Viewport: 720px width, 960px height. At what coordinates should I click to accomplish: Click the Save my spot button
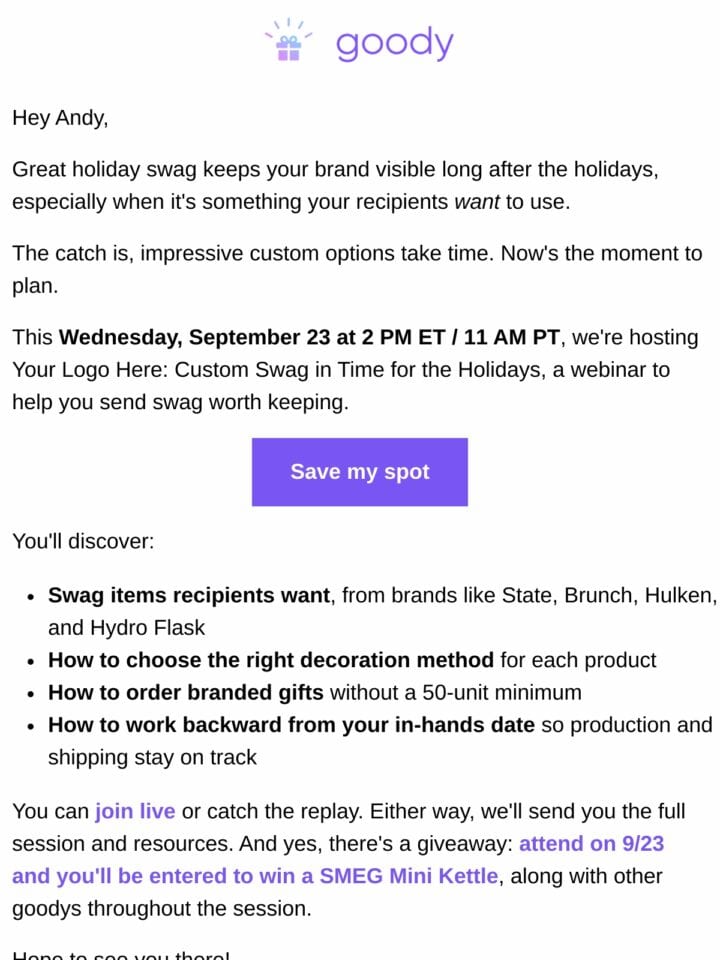(359, 471)
